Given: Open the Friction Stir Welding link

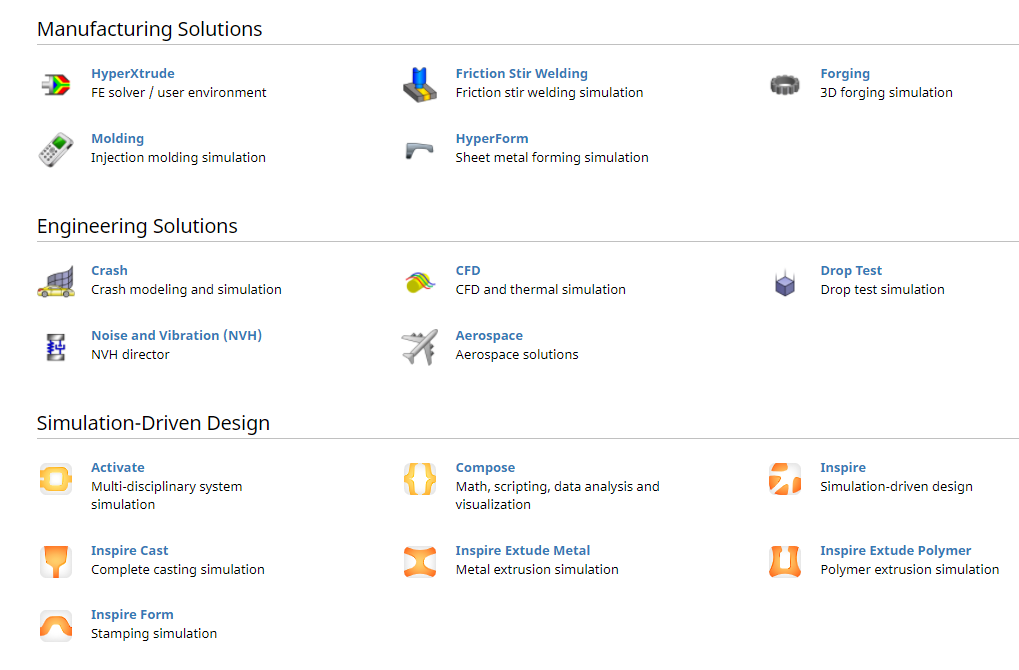Looking at the screenshot, I should pos(521,73).
